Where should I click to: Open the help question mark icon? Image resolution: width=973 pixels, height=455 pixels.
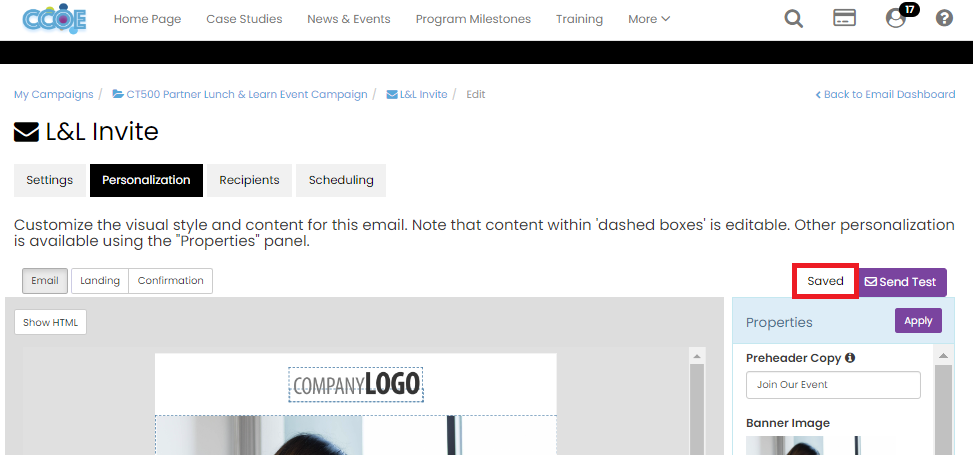click(x=944, y=19)
